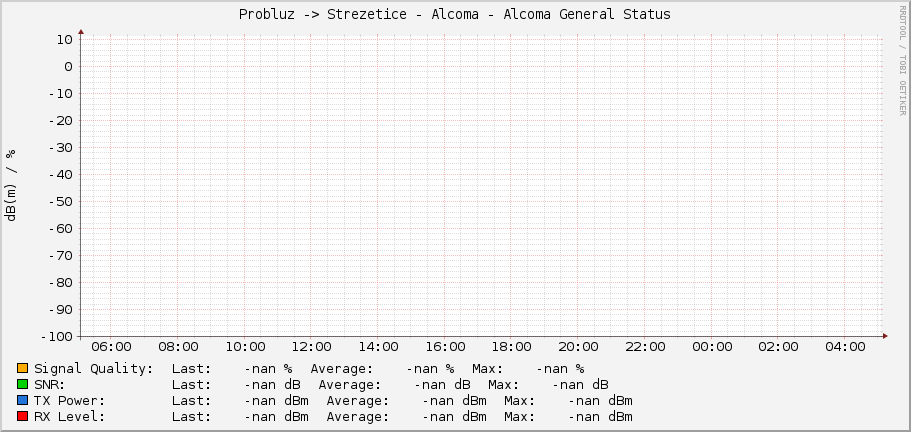Screen dimensions: 911x432
Task: Click the red RX Level legend swatch
Action: point(23,416)
